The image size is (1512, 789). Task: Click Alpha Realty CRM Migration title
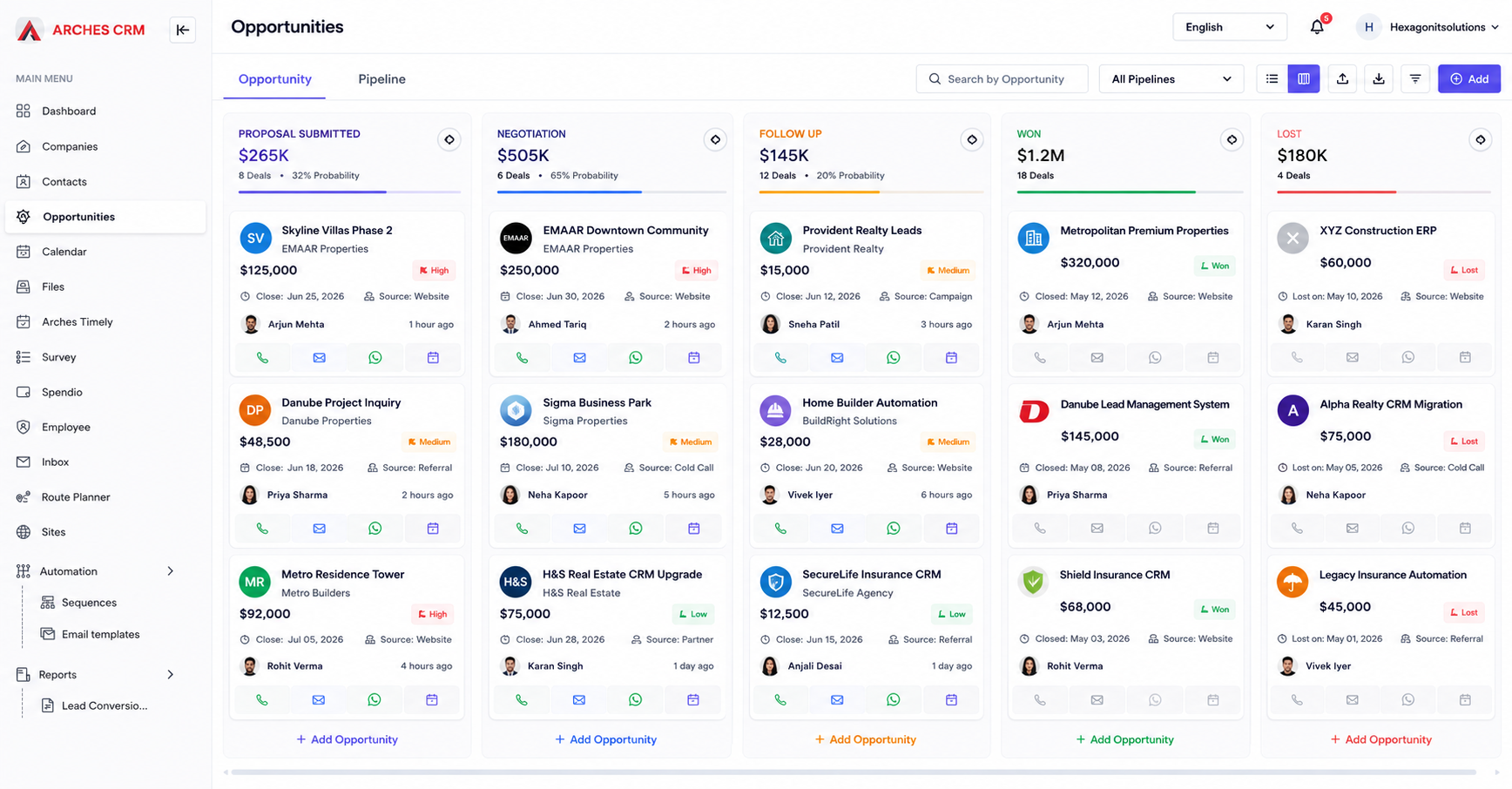coord(1390,404)
